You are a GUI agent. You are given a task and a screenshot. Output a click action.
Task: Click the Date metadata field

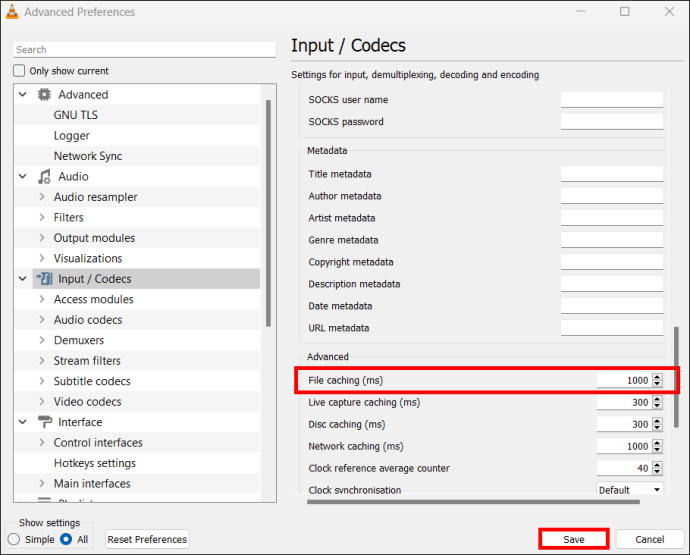tap(612, 306)
